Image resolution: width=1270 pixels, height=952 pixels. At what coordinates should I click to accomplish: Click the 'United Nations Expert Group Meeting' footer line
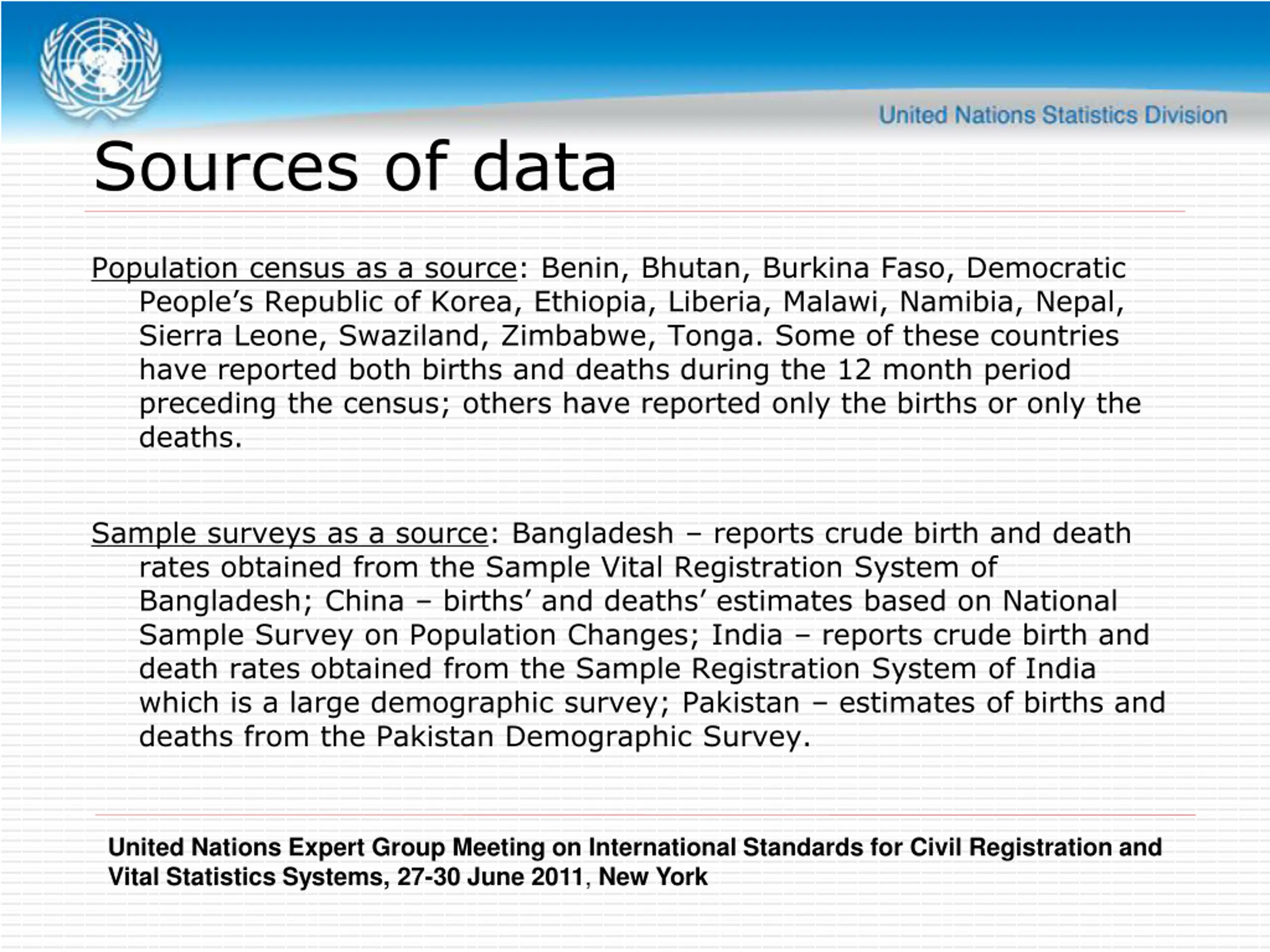[x=635, y=848]
